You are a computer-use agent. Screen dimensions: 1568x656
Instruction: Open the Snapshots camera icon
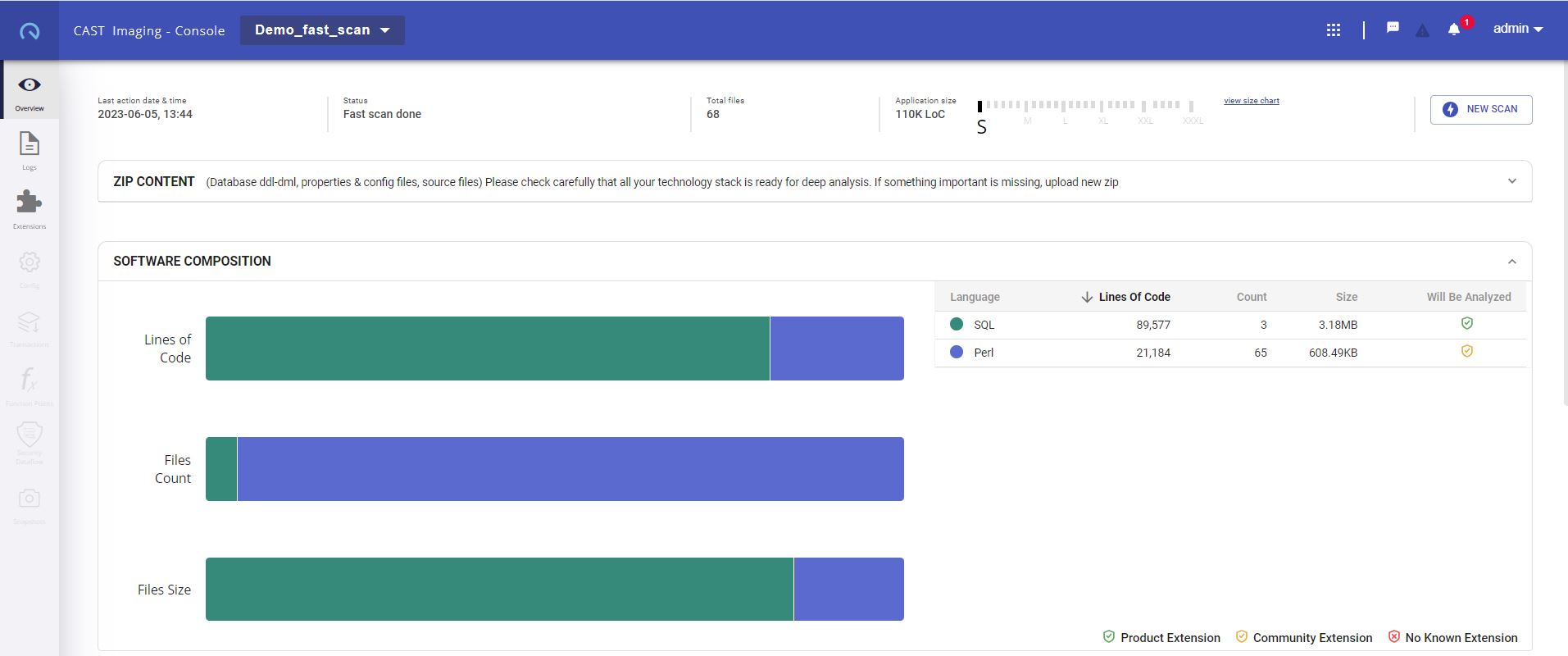[30, 499]
